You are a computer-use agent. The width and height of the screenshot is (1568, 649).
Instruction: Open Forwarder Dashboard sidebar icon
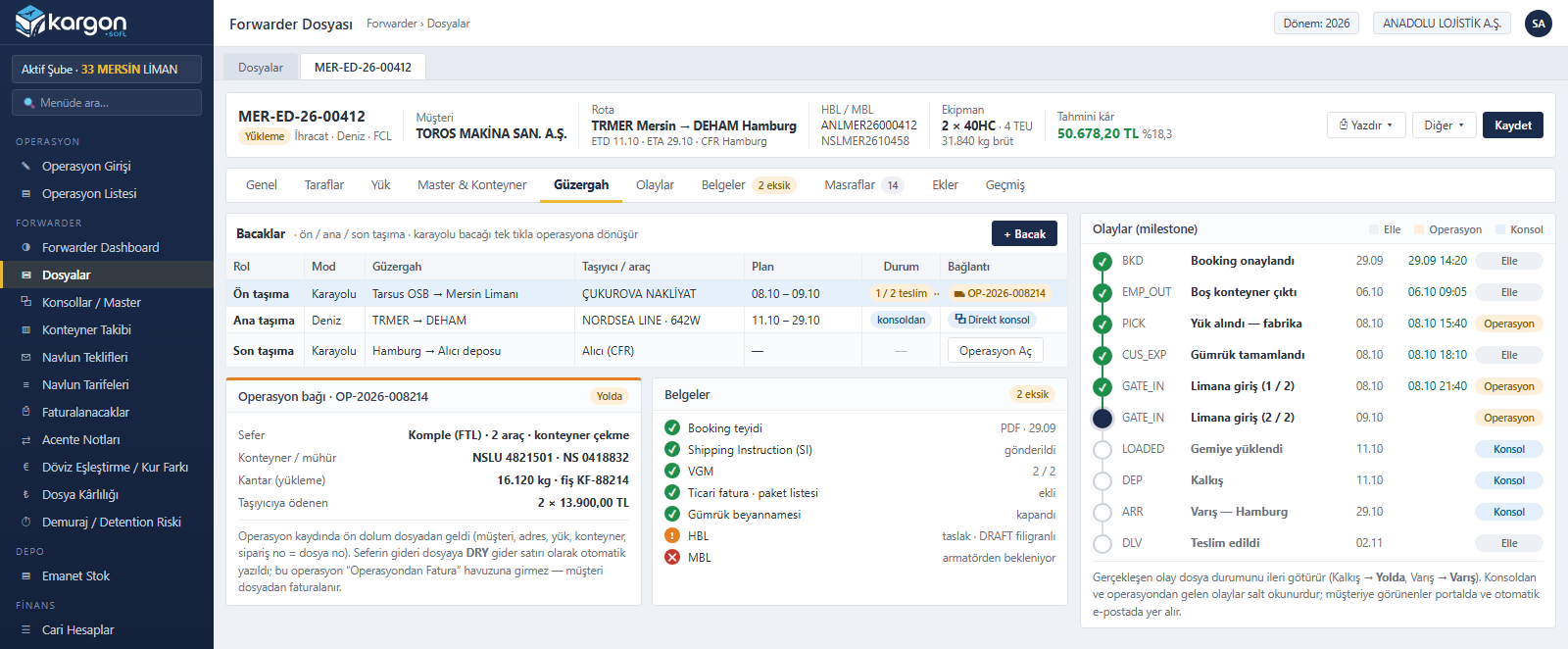[x=26, y=248]
